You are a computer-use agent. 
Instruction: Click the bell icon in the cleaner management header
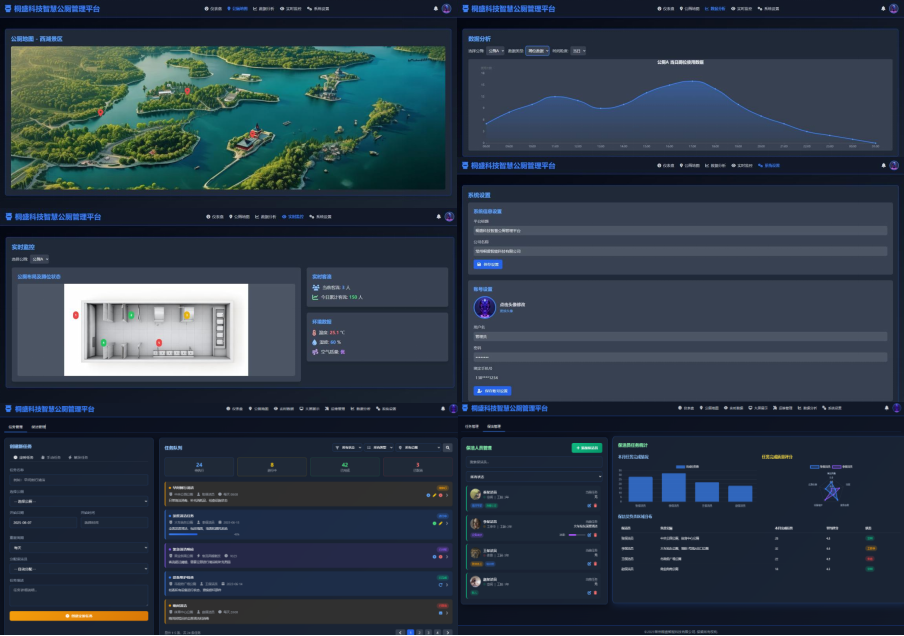coord(887,408)
